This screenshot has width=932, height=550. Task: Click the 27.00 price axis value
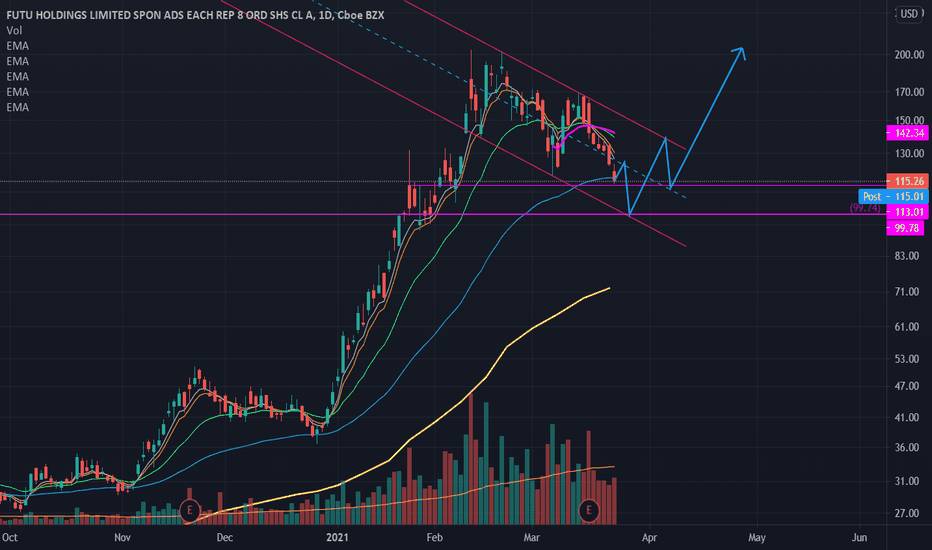[x=907, y=513]
